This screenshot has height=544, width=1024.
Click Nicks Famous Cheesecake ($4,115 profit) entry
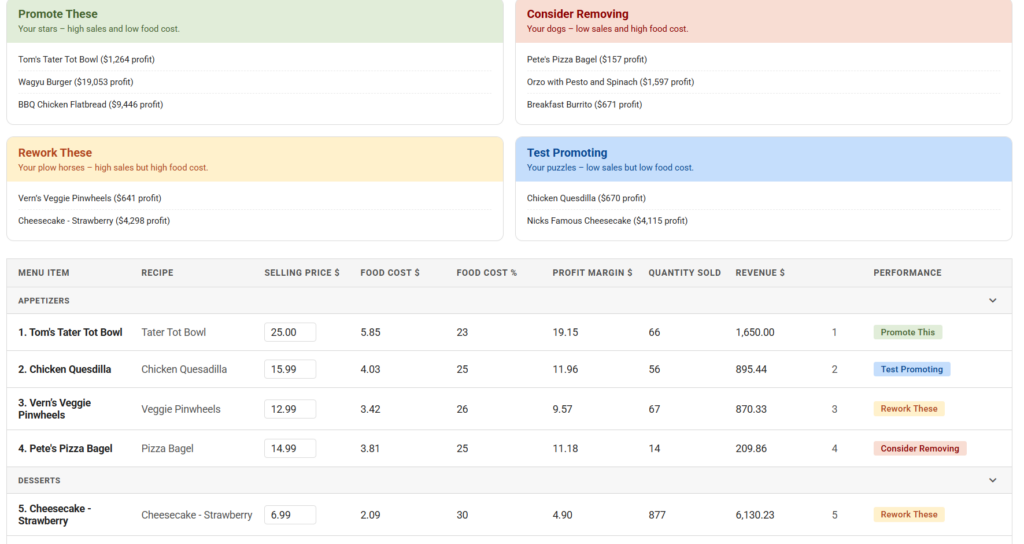click(x=607, y=221)
